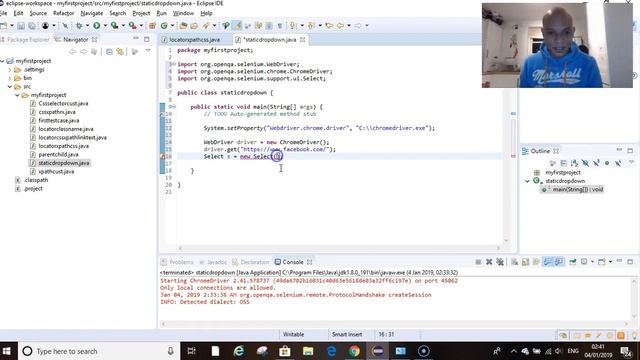Select xpathcust.java in Navigator
Screen dimensions: 640x360
pos(56,171)
